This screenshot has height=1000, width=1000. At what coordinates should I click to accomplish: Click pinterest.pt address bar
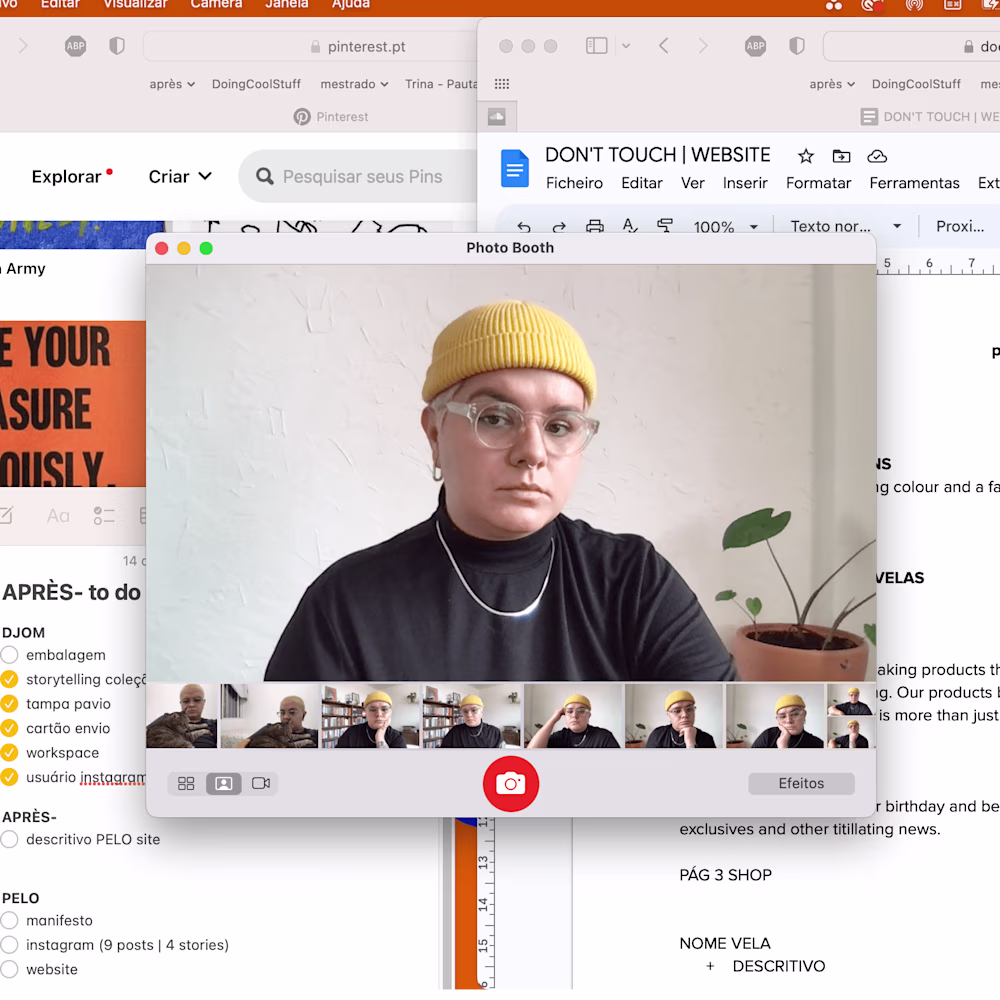(310, 47)
